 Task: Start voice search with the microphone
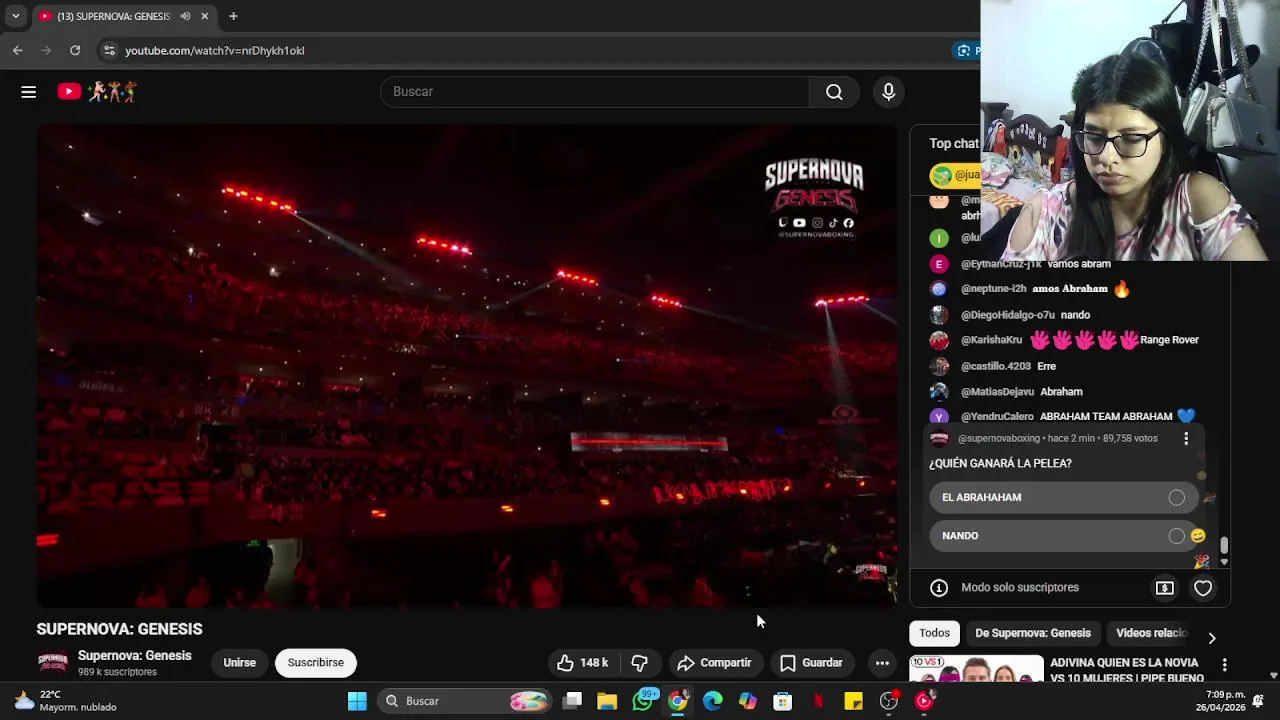click(888, 92)
